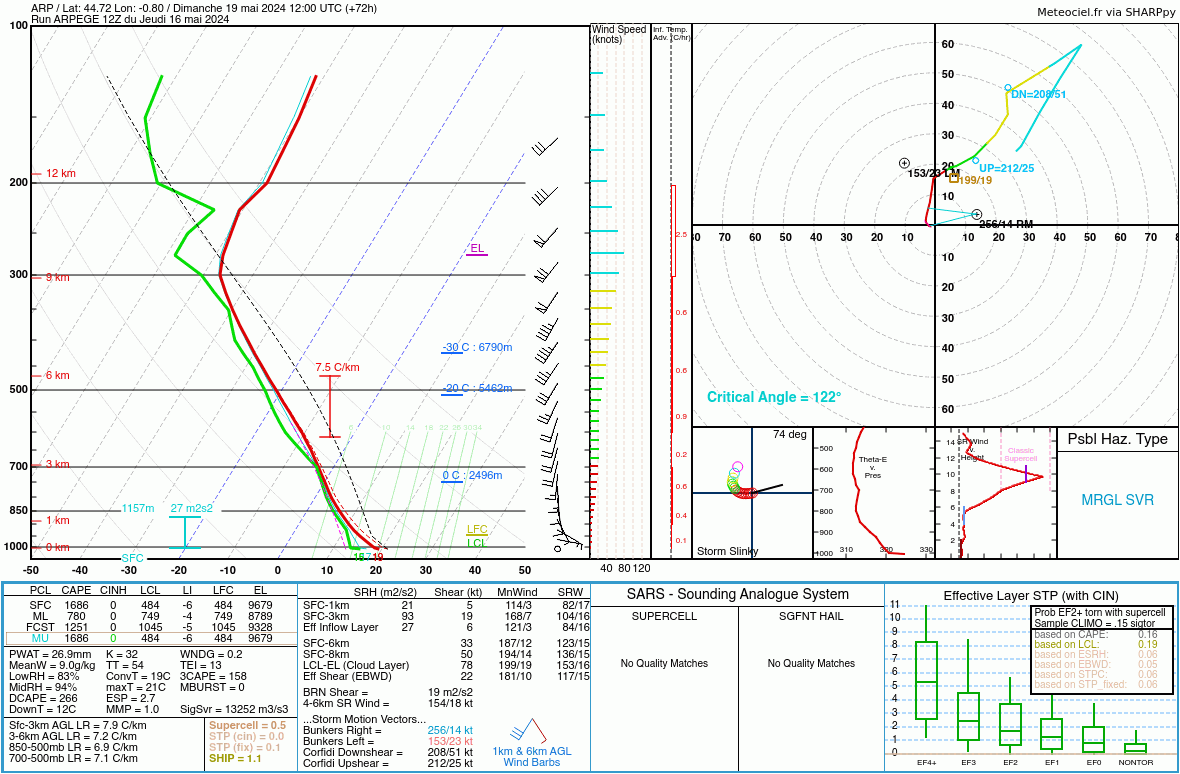Click the Bunkers Right 256/14 kt value
This screenshot has height=774, width=1180.
point(450,730)
